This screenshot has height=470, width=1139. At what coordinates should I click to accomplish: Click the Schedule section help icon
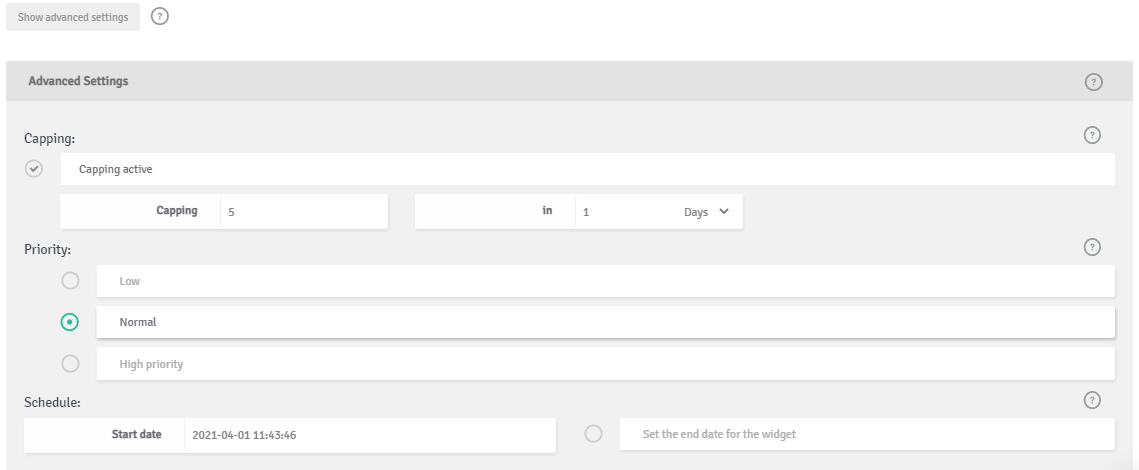point(1092,400)
